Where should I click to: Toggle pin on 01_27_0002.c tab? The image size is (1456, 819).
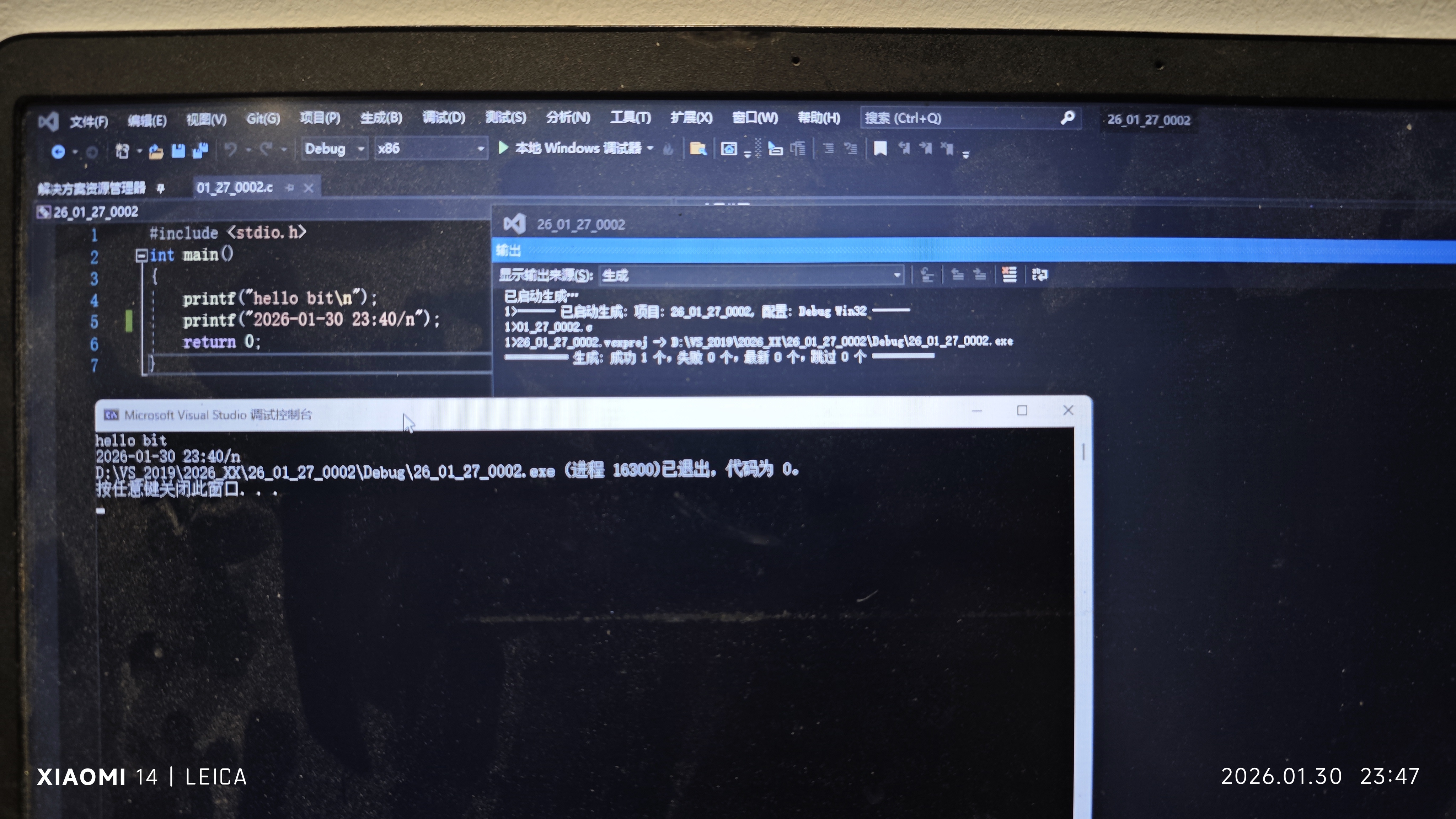[x=289, y=188]
